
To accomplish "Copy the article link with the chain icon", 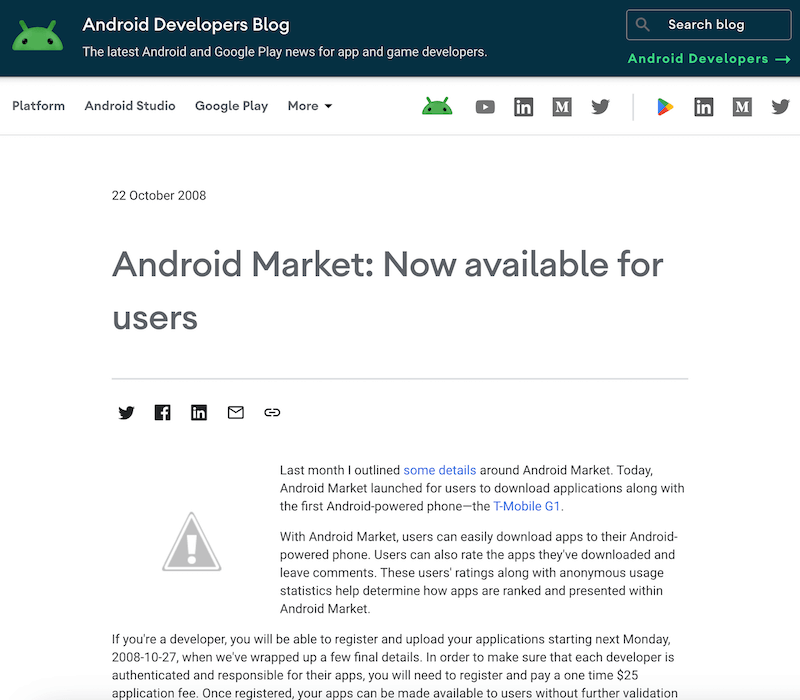I will tap(272, 412).
